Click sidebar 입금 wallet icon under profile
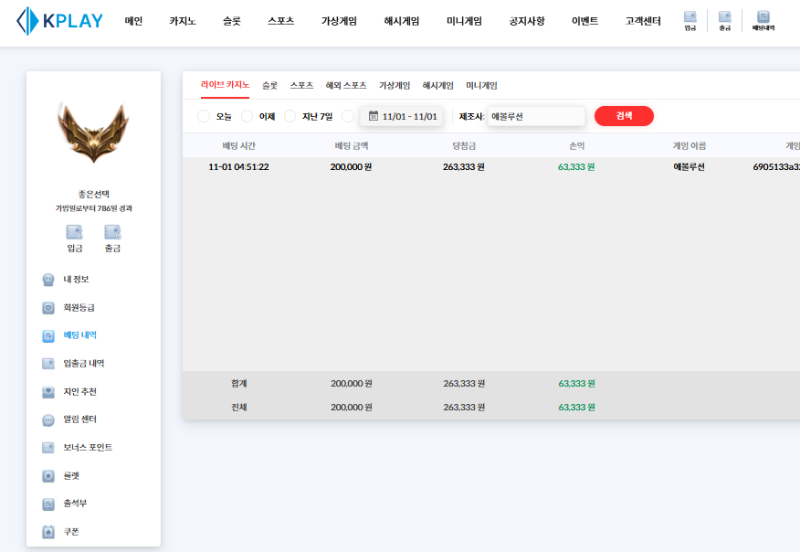Viewport: 800px width, 552px height. 74,237
